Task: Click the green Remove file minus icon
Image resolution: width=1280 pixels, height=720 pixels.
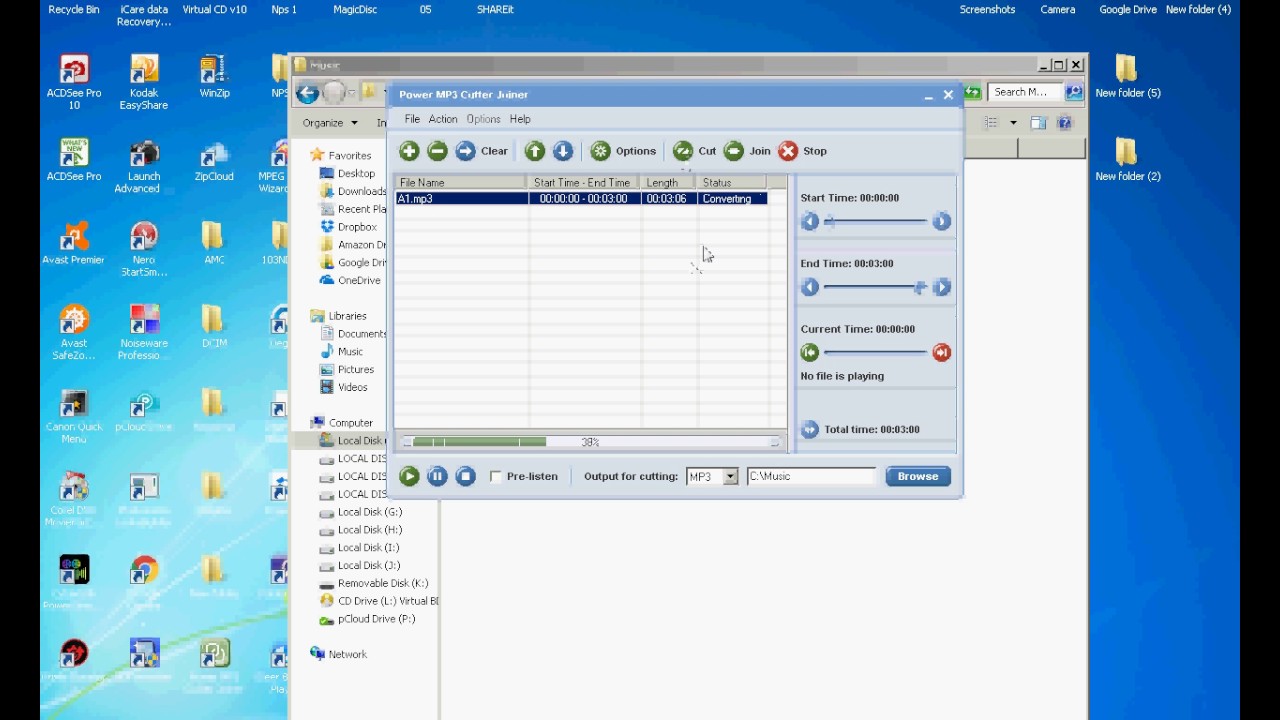Action: click(x=437, y=151)
